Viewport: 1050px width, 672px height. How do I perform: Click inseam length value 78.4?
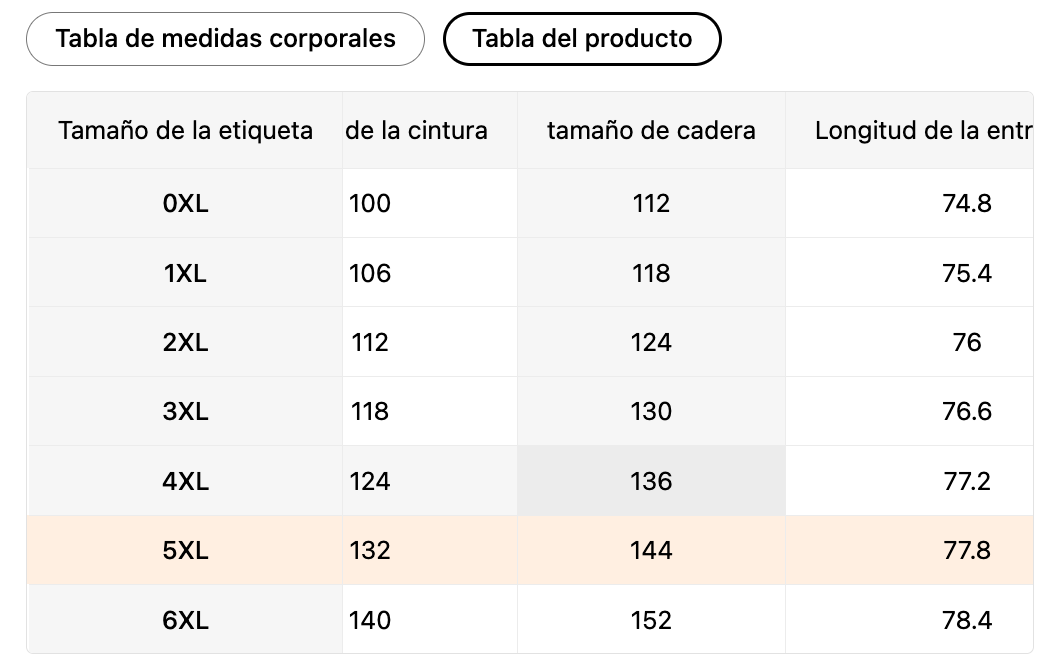(966, 620)
